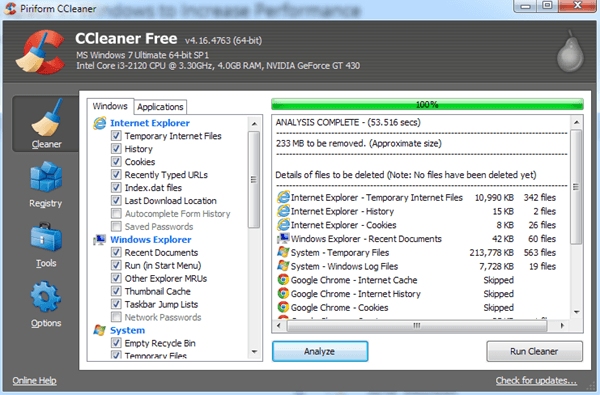The width and height of the screenshot is (600, 395).
Task: Enable Saved Passwords checkbox
Action: [x=116, y=227]
